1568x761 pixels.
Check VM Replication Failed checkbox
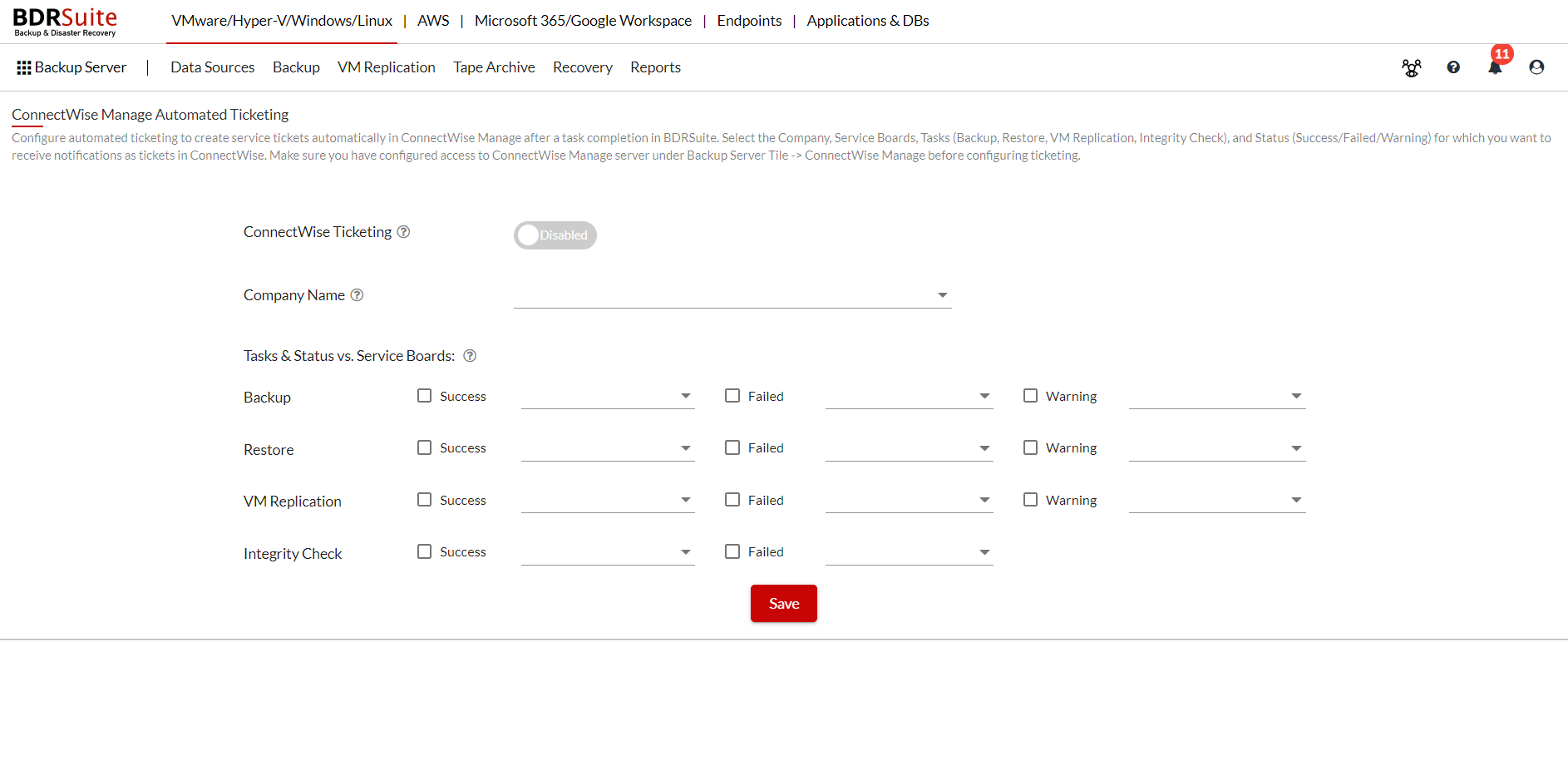(732, 500)
